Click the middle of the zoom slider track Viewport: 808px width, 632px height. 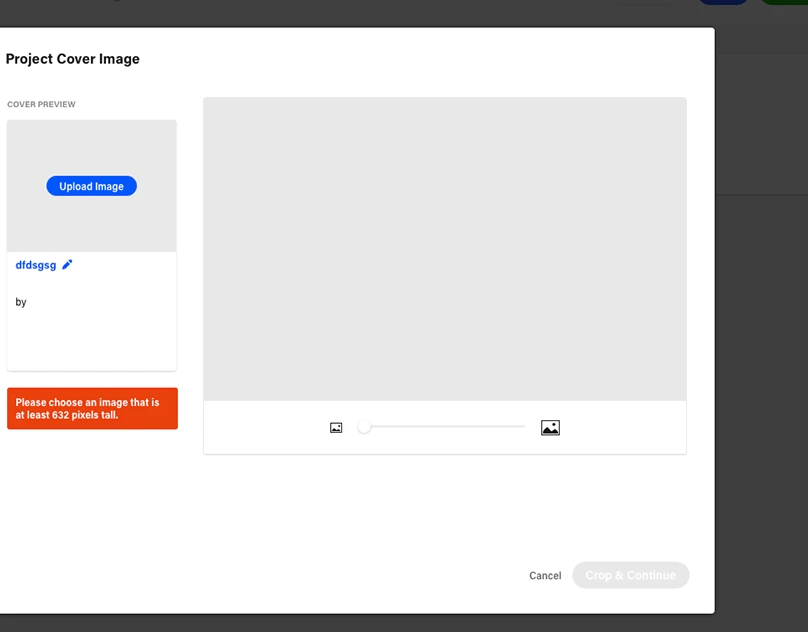tap(445, 427)
